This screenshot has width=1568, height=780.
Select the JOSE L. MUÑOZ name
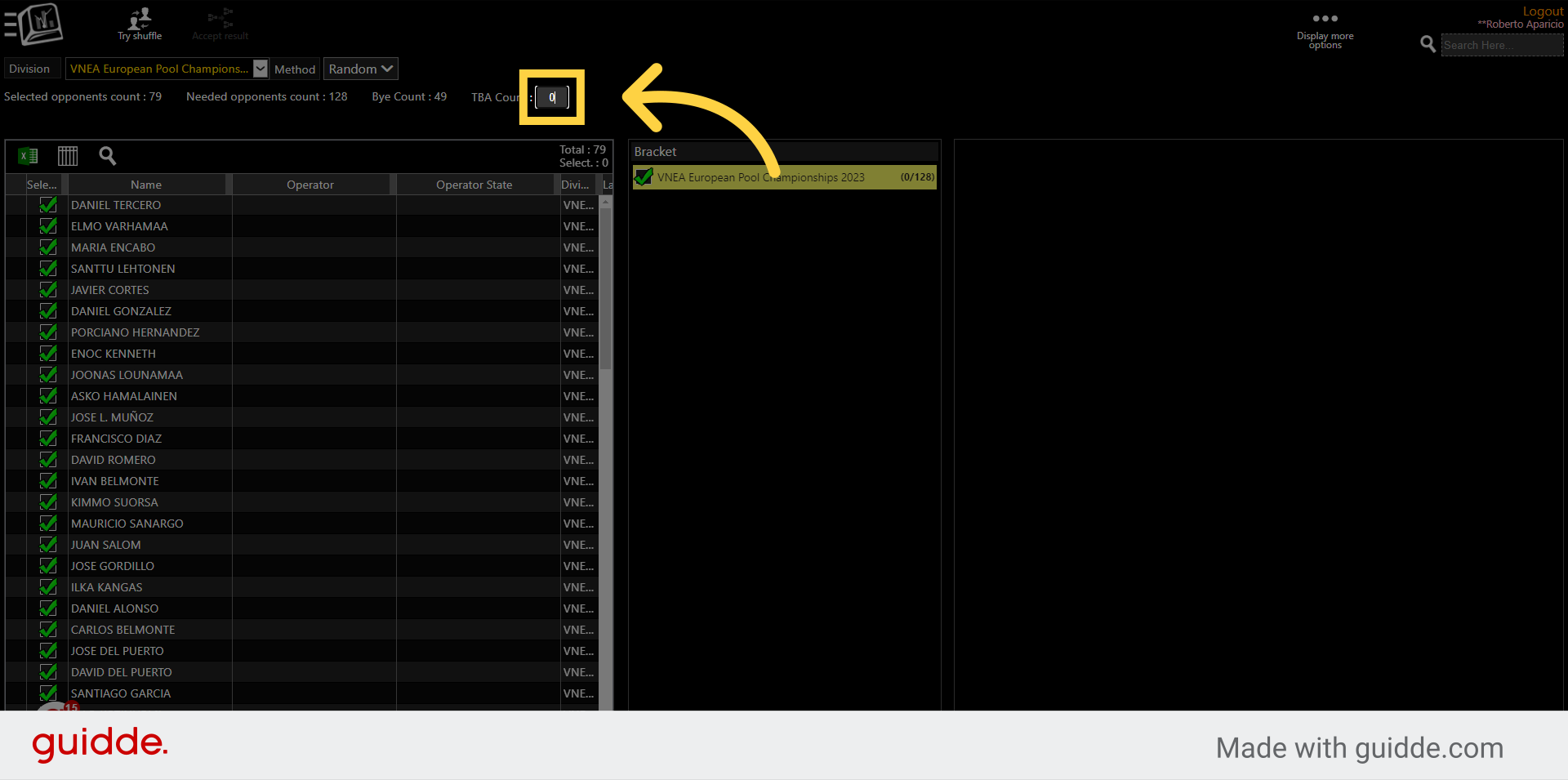(x=112, y=417)
